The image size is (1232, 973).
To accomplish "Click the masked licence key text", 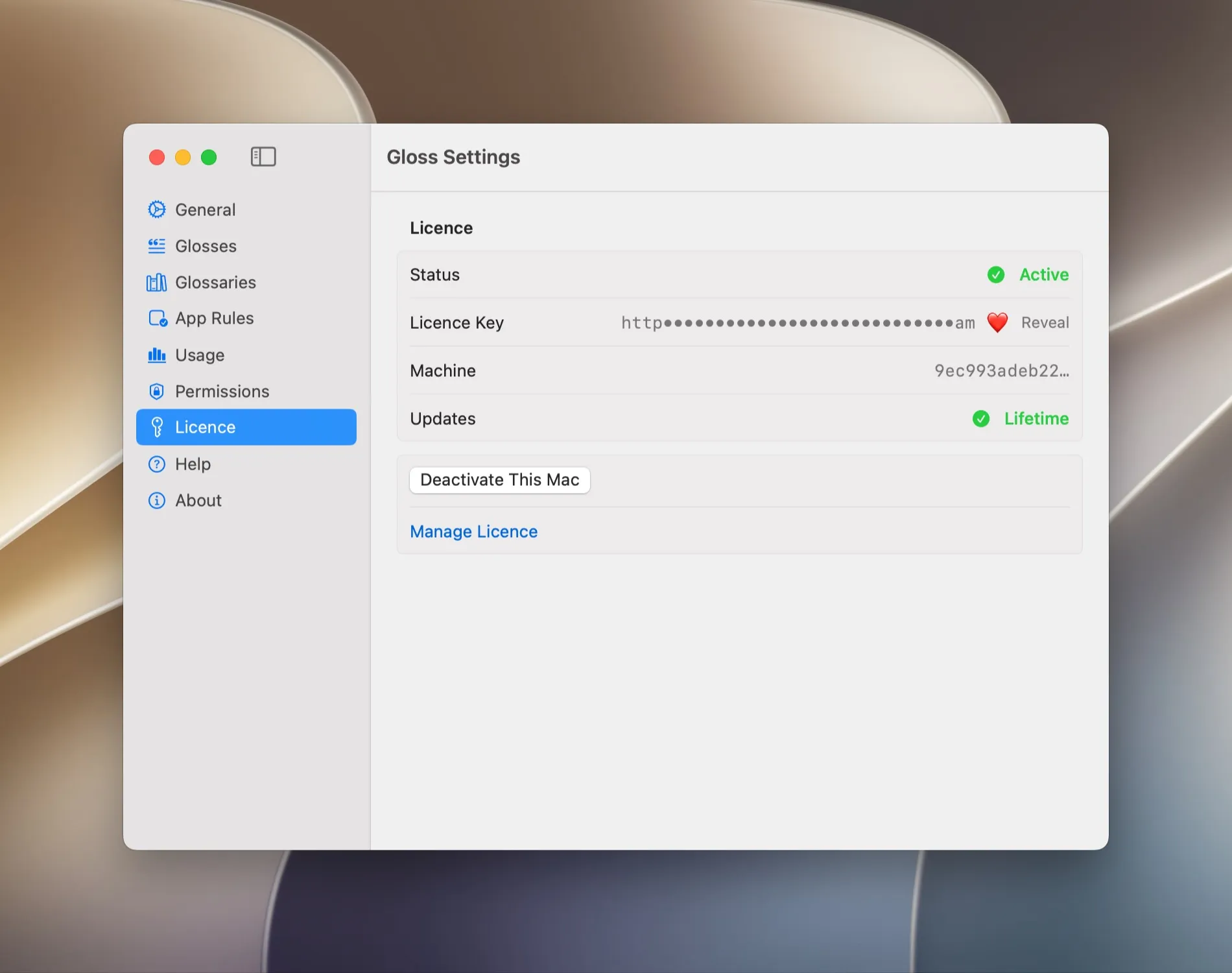I will pos(798,322).
